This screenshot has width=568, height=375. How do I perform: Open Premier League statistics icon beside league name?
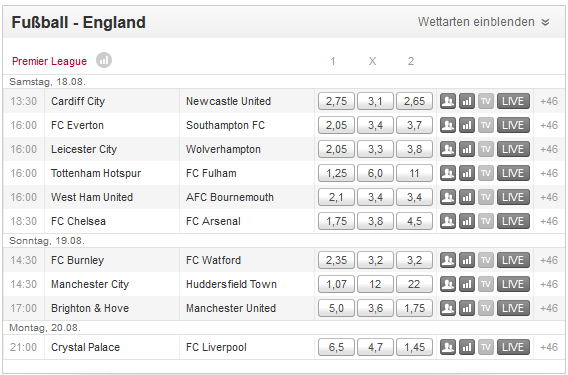click(x=104, y=60)
